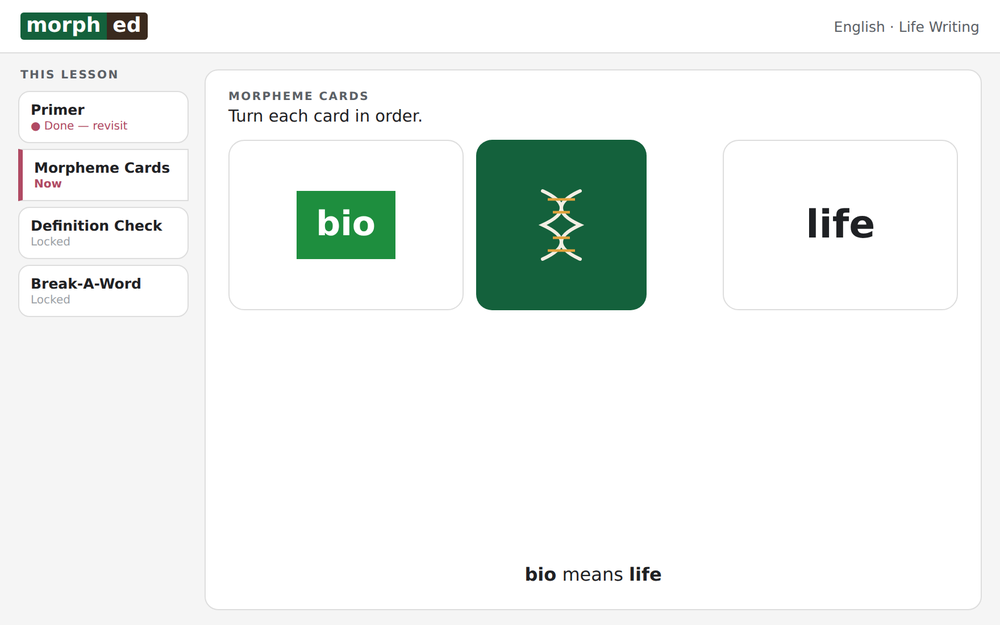Image resolution: width=1000 pixels, height=625 pixels.
Task: Turn the first card showing bio
Action: [346, 225]
